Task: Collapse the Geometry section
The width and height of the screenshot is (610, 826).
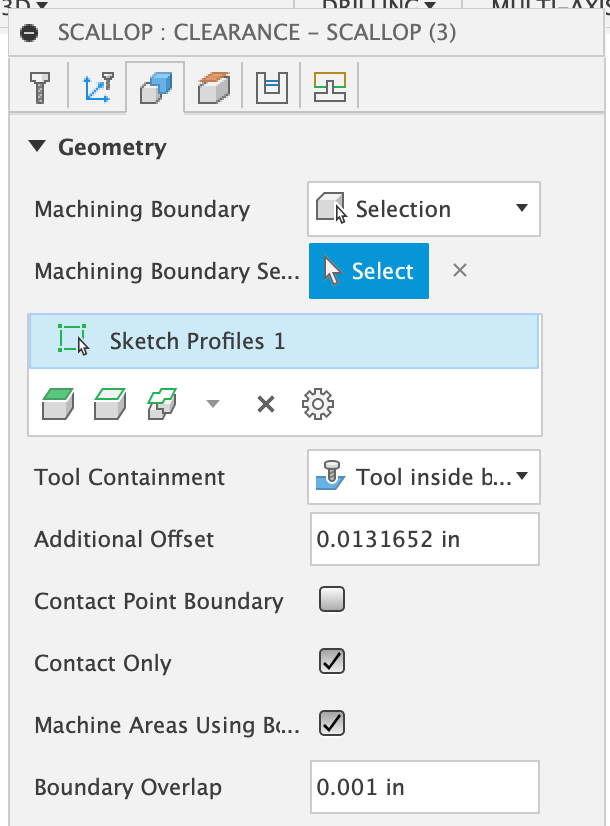Action: click(38, 147)
